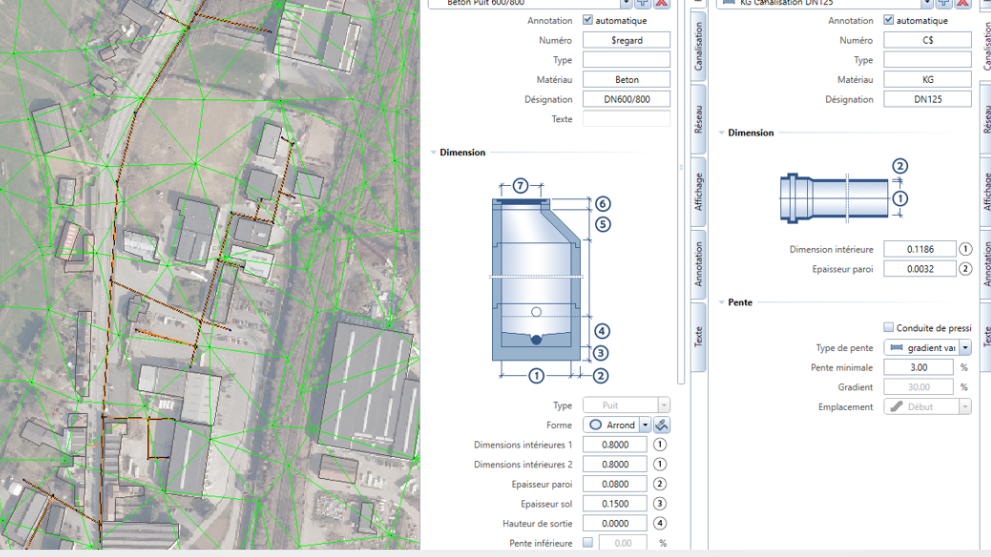The width and height of the screenshot is (991, 557).
Task: Click circled 3 beside Epaisseur sol field
Action: (660, 504)
